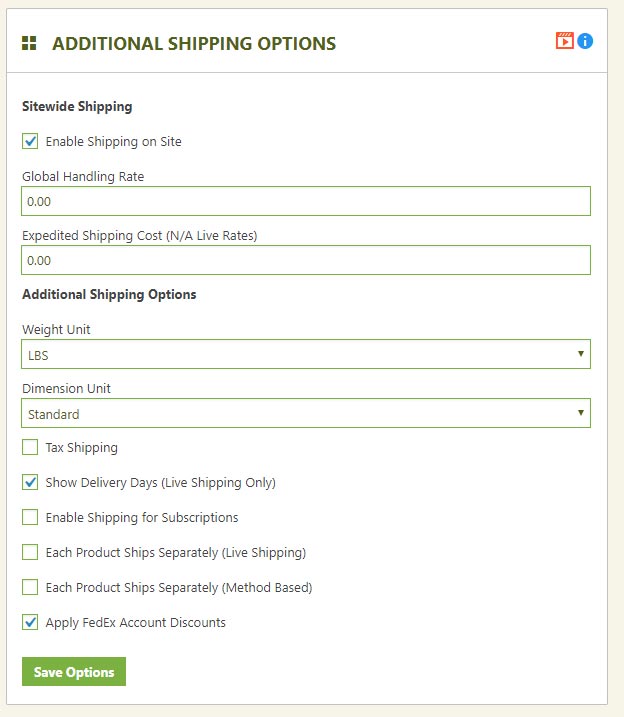Image resolution: width=624 pixels, height=717 pixels.
Task: Disable Apply FedEx Account Discounts
Action: (30, 622)
